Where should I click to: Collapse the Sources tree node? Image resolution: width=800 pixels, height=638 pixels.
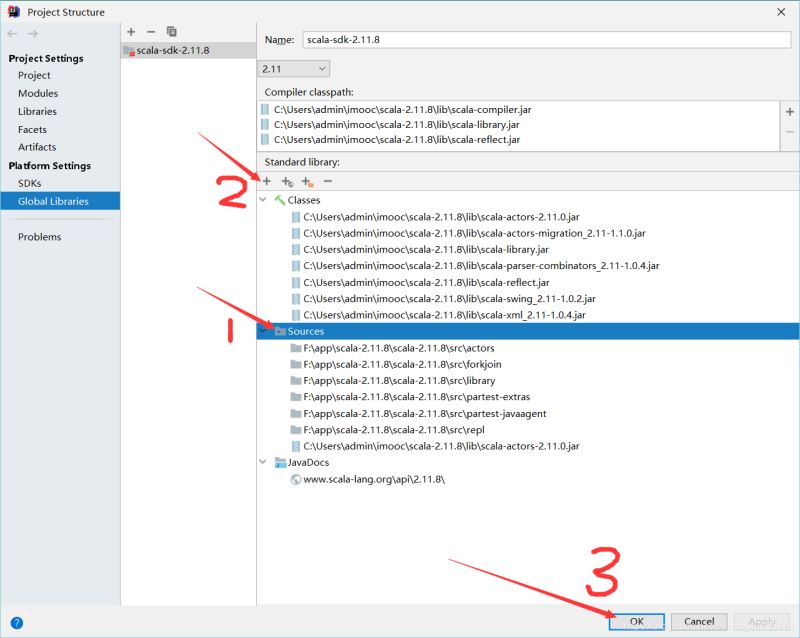pos(263,331)
